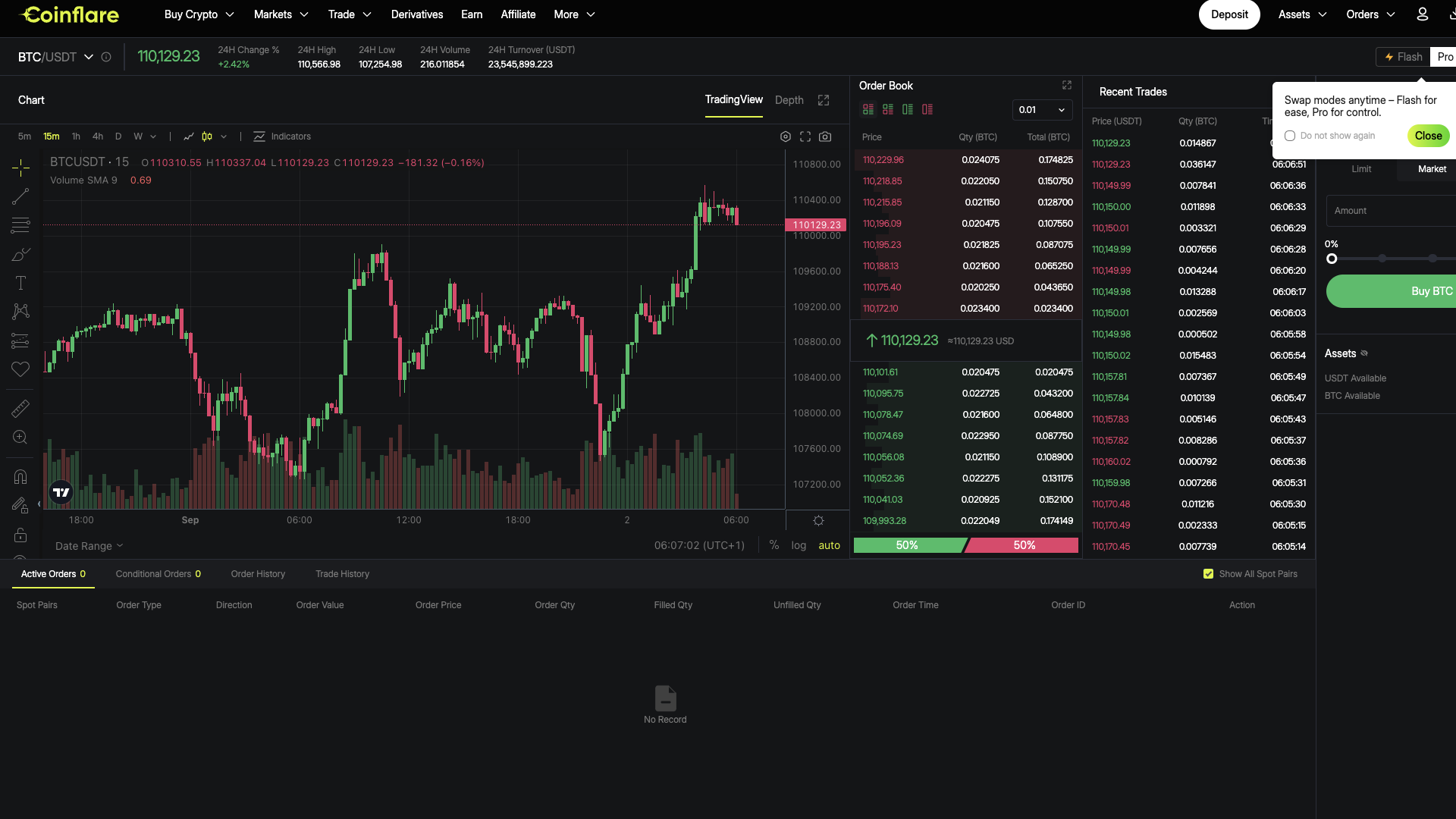The height and width of the screenshot is (819, 1456).
Task: Select the trend line drawing tool
Action: coord(20,196)
